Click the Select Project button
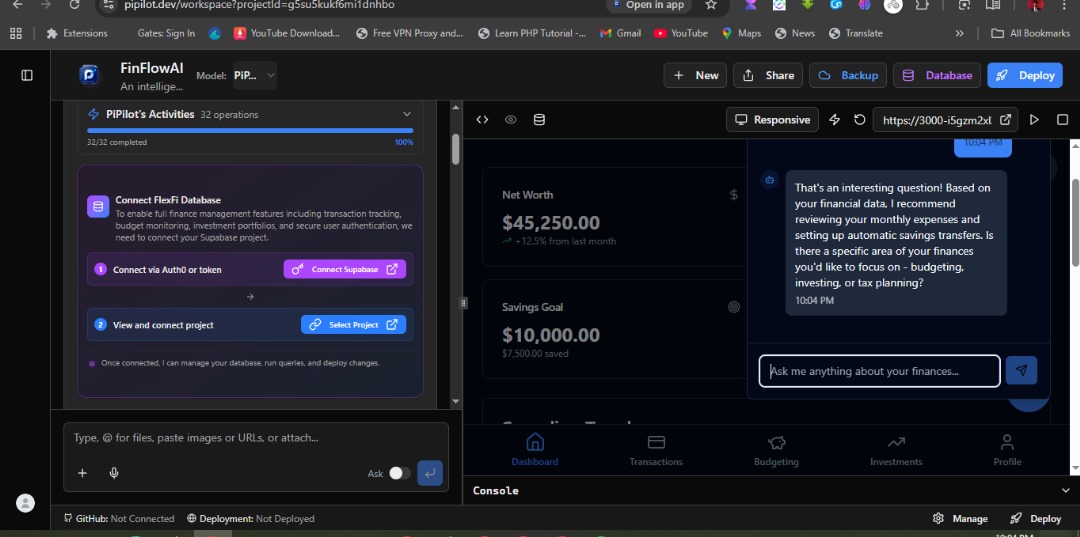This screenshot has height=537, width=1080. pyautogui.click(x=353, y=325)
